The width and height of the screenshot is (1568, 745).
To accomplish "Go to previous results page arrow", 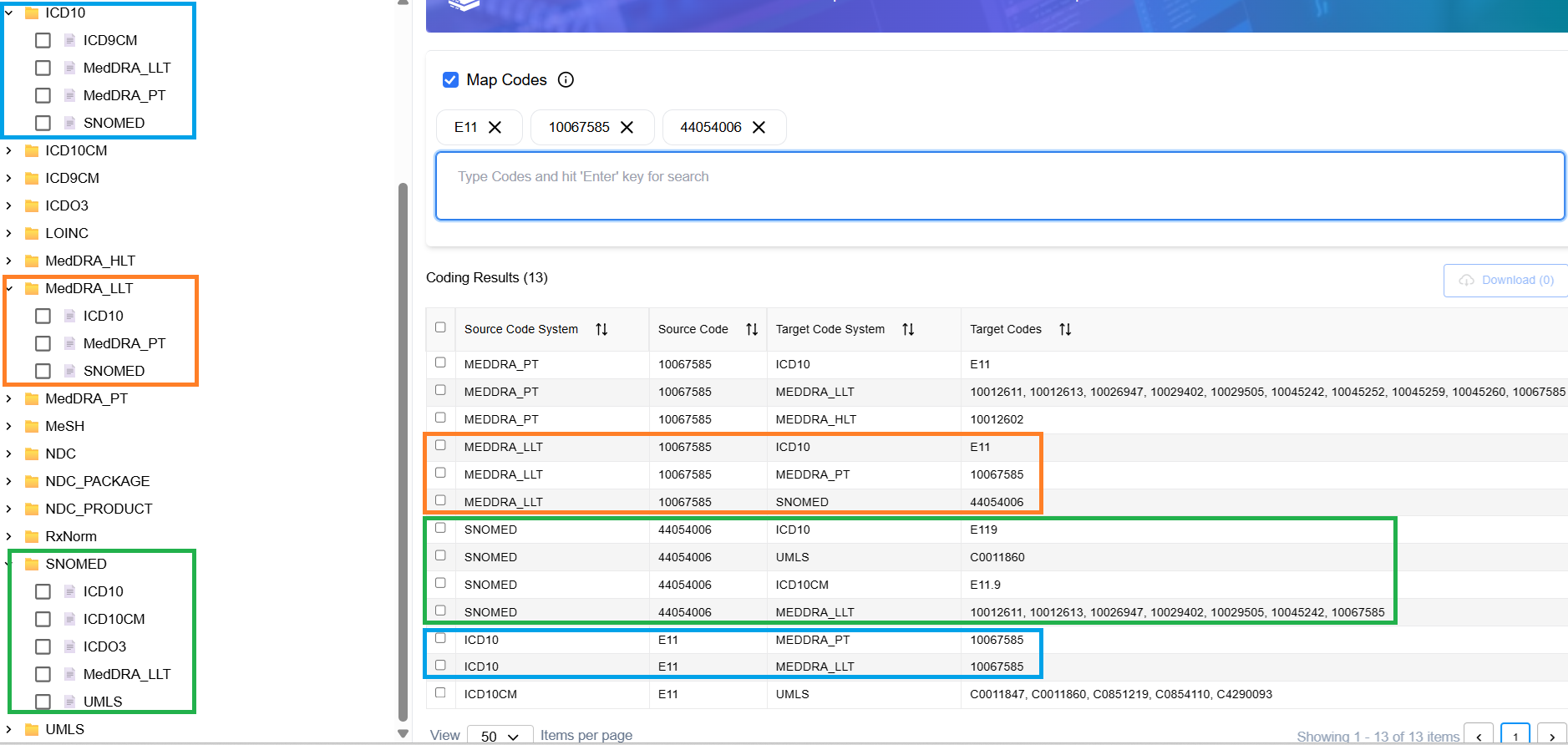I will [1479, 736].
